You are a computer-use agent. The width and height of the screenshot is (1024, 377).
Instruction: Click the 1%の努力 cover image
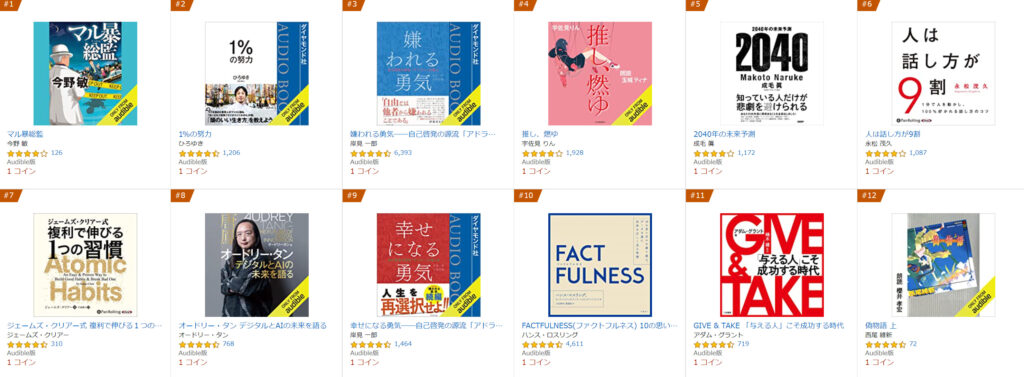tap(257, 73)
